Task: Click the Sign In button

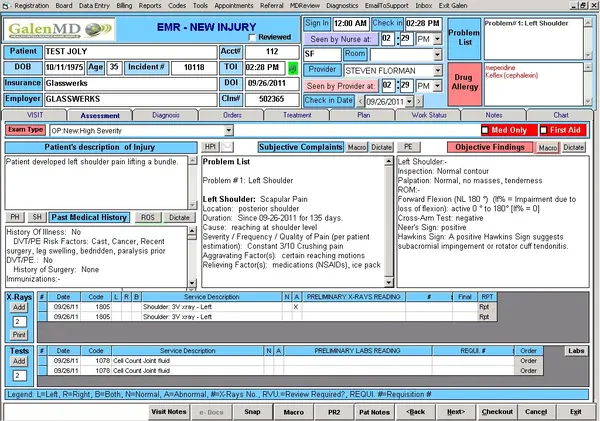Action: (x=317, y=23)
